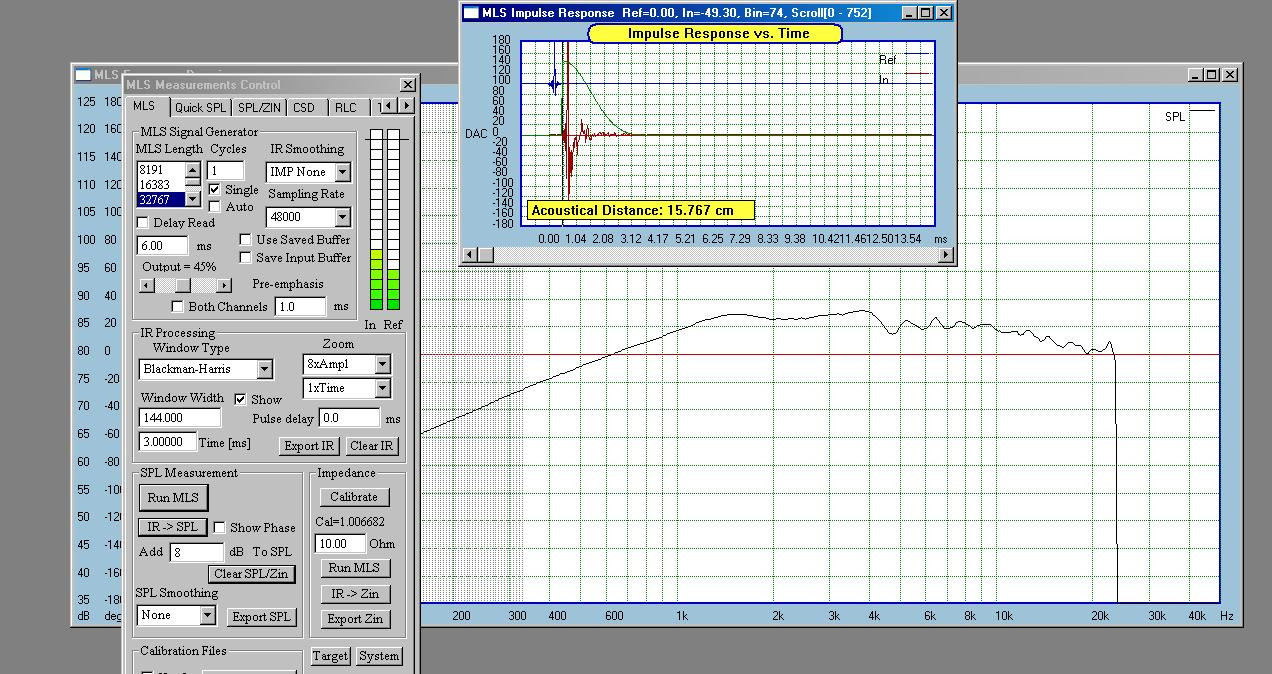Click the MLS Length list up arrow
1272x674 pixels.
pyautogui.click(x=192, y=170)
